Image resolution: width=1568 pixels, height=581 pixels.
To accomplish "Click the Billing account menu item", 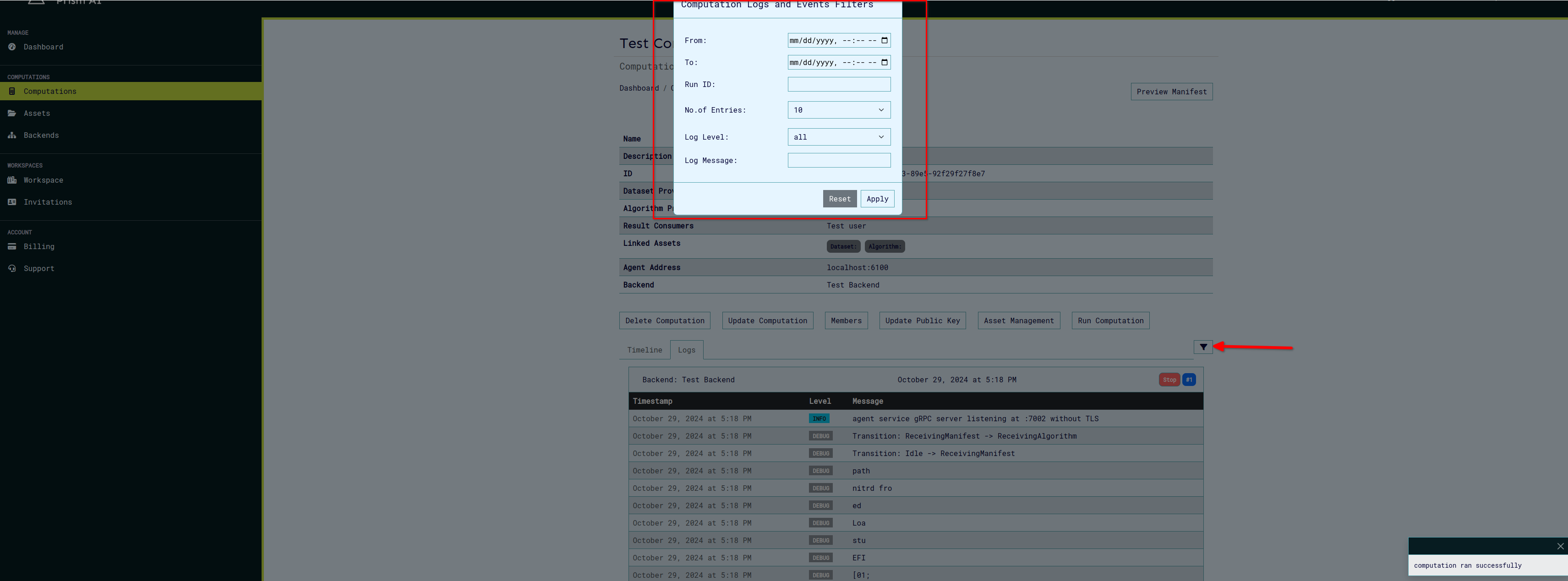I will coord(39,246).
